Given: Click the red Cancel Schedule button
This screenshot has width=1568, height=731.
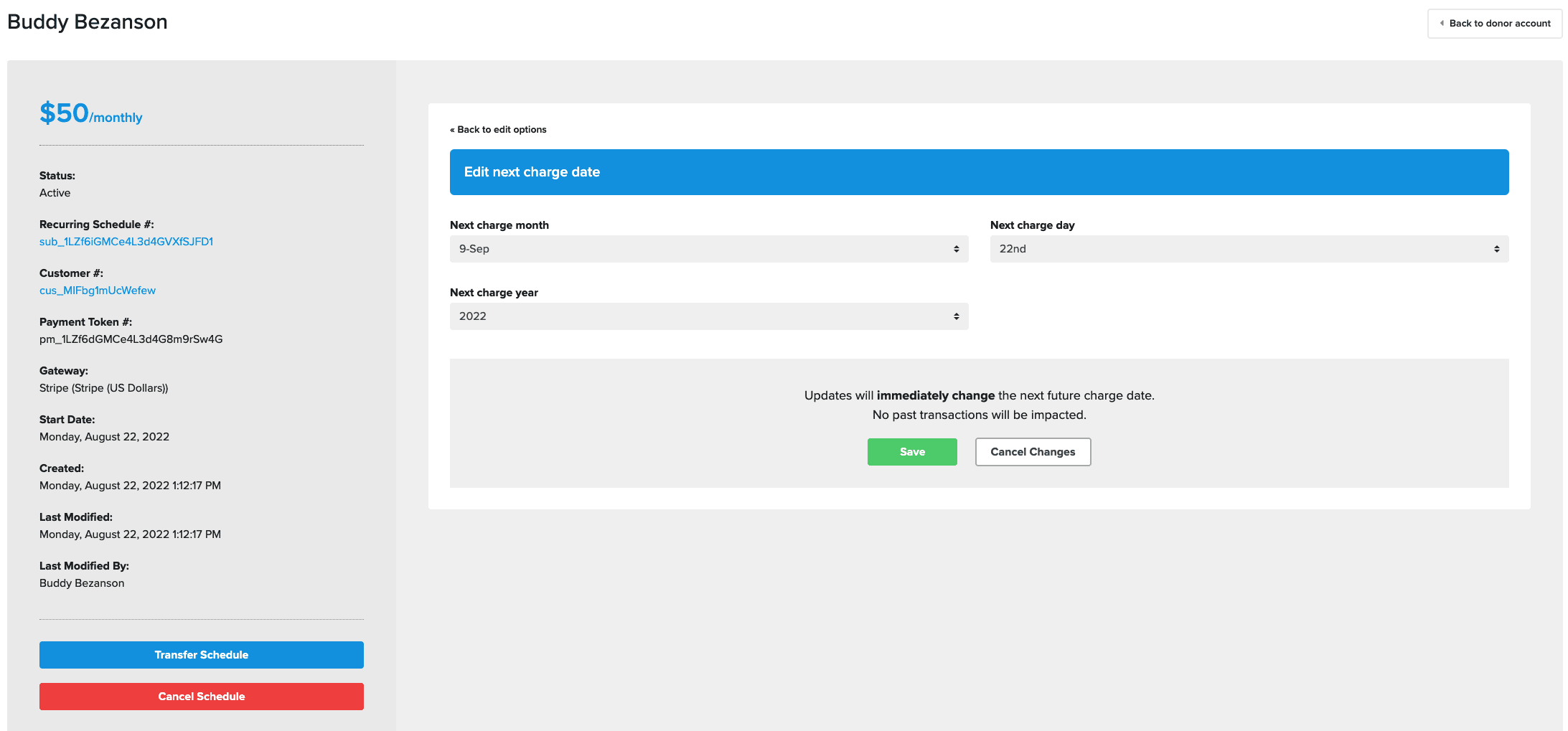Looking at the screenshot, I should pos(201,697).
